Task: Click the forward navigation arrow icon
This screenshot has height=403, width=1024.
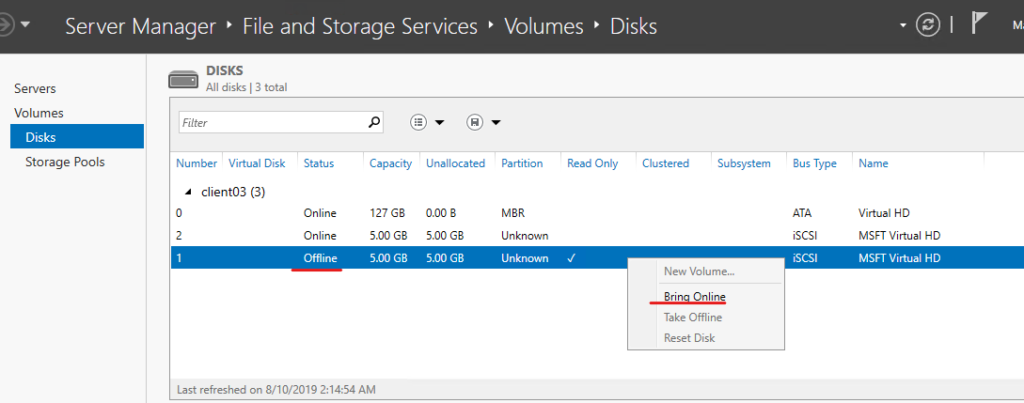Action: pyautogui.click(x=5, y=26)
